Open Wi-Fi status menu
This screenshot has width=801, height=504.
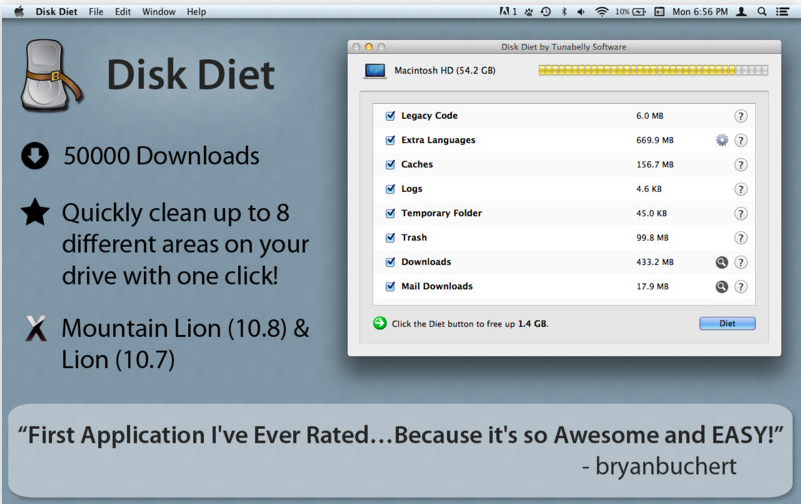pyautogui.click(x=602, y=11)
